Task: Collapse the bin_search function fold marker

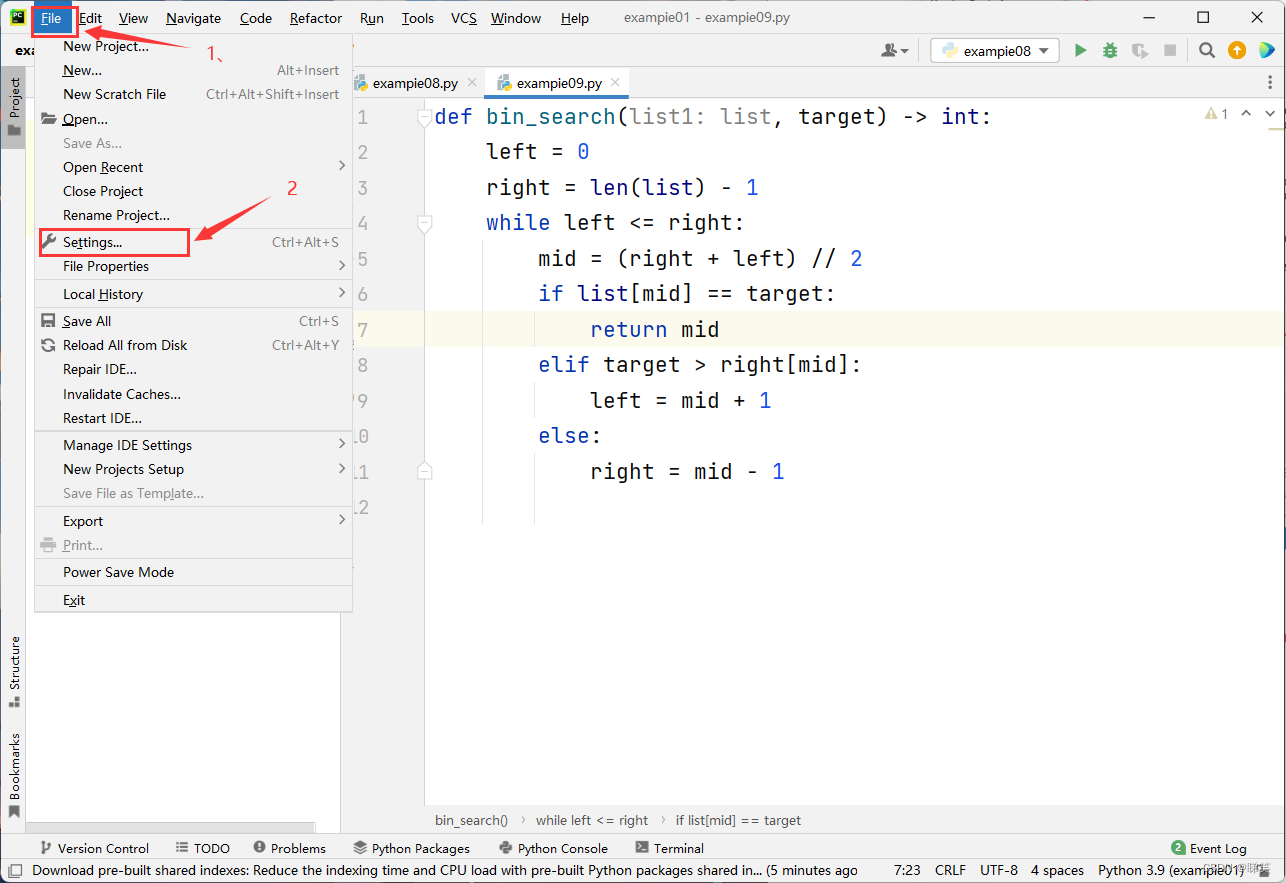Action: [x=424, y=117]
